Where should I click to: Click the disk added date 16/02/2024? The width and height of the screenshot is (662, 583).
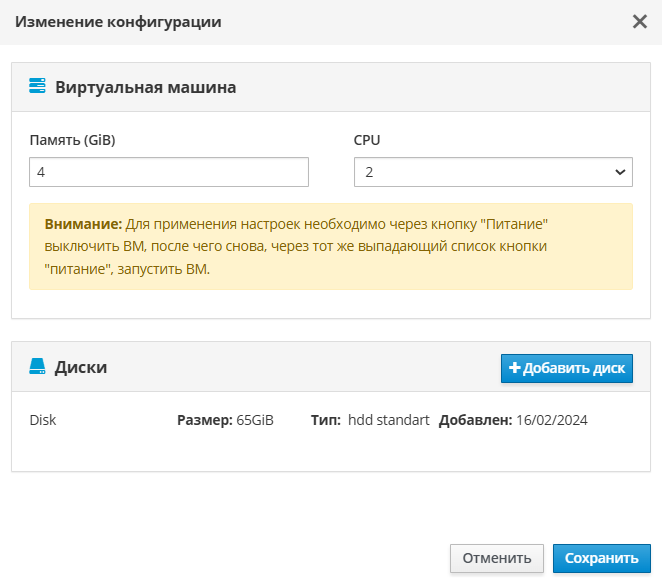click(551, 420)
